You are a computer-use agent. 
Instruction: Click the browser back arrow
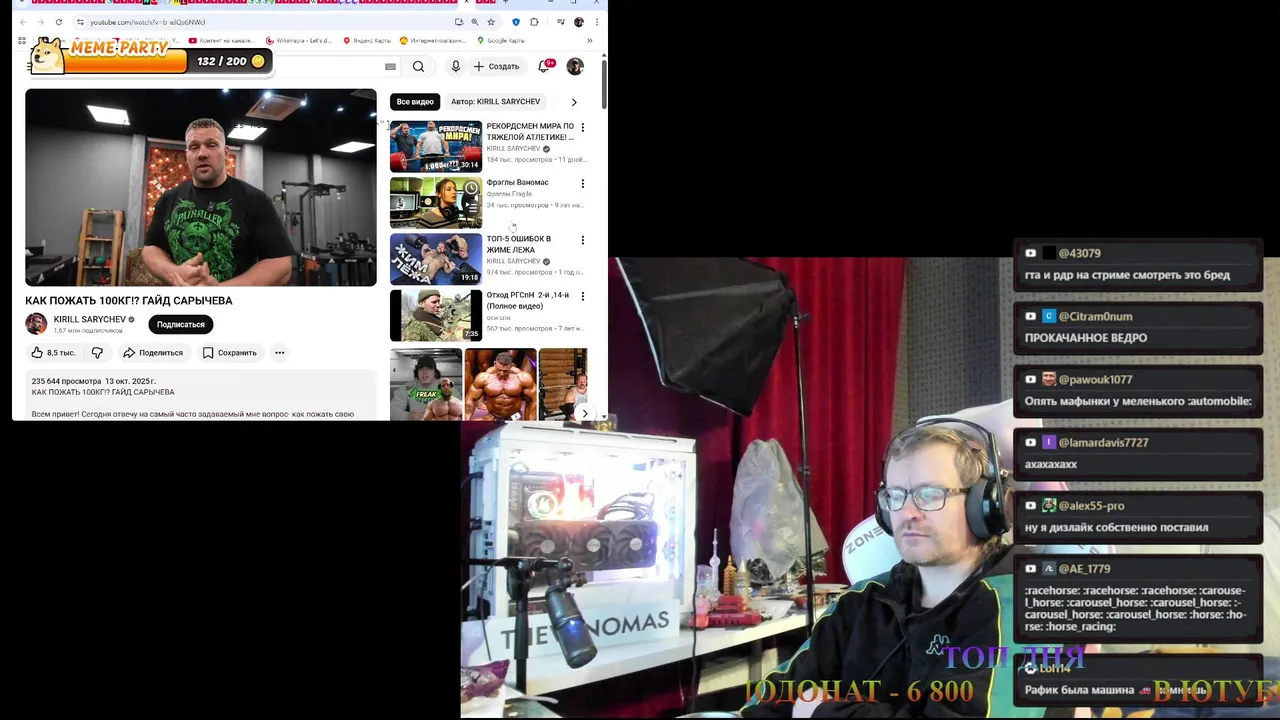(x=23, y=22)
